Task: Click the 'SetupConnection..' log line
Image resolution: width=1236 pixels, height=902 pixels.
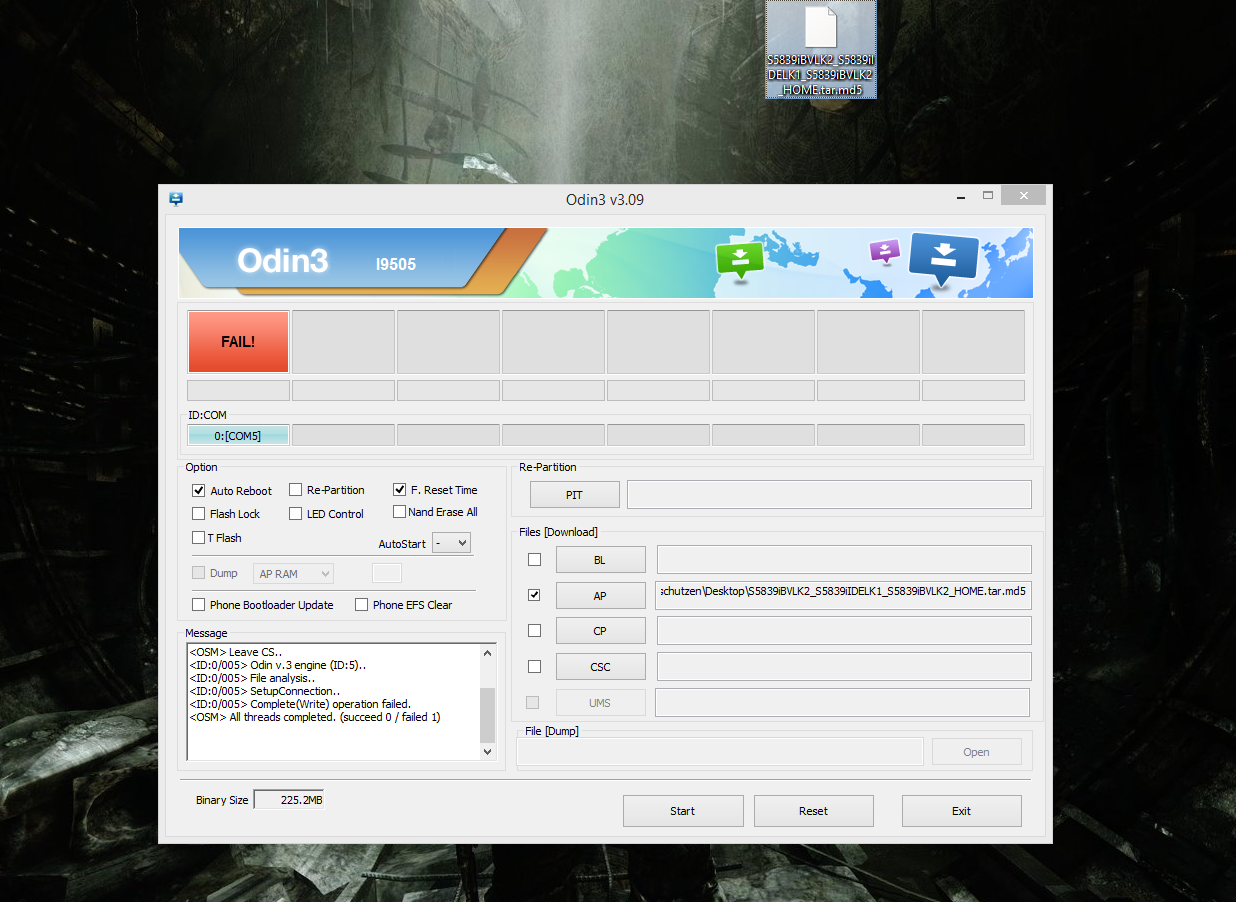Action: click(x=265, y=691)
